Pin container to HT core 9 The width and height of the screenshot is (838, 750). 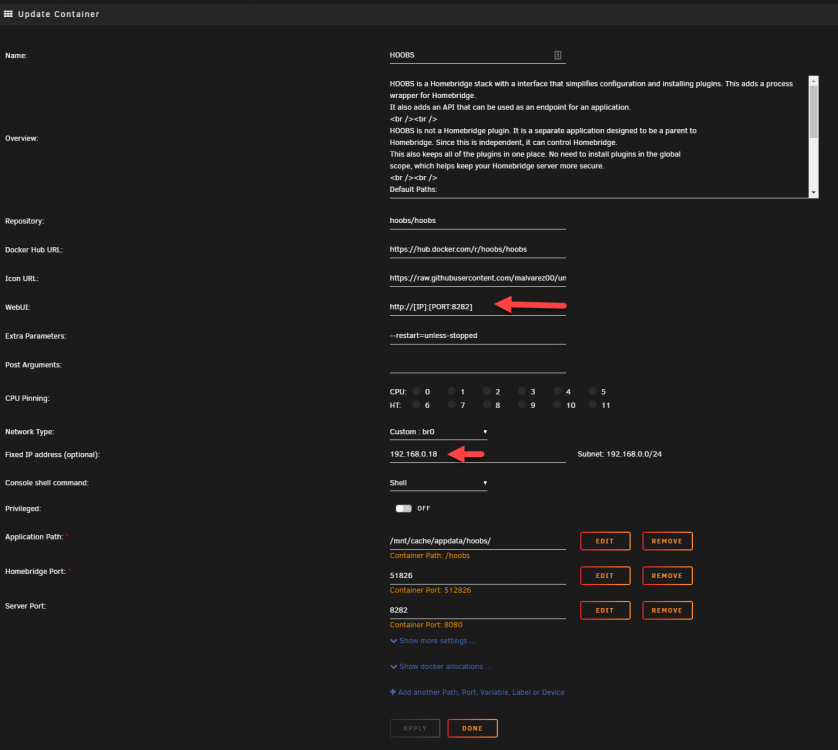coord(522,405)
